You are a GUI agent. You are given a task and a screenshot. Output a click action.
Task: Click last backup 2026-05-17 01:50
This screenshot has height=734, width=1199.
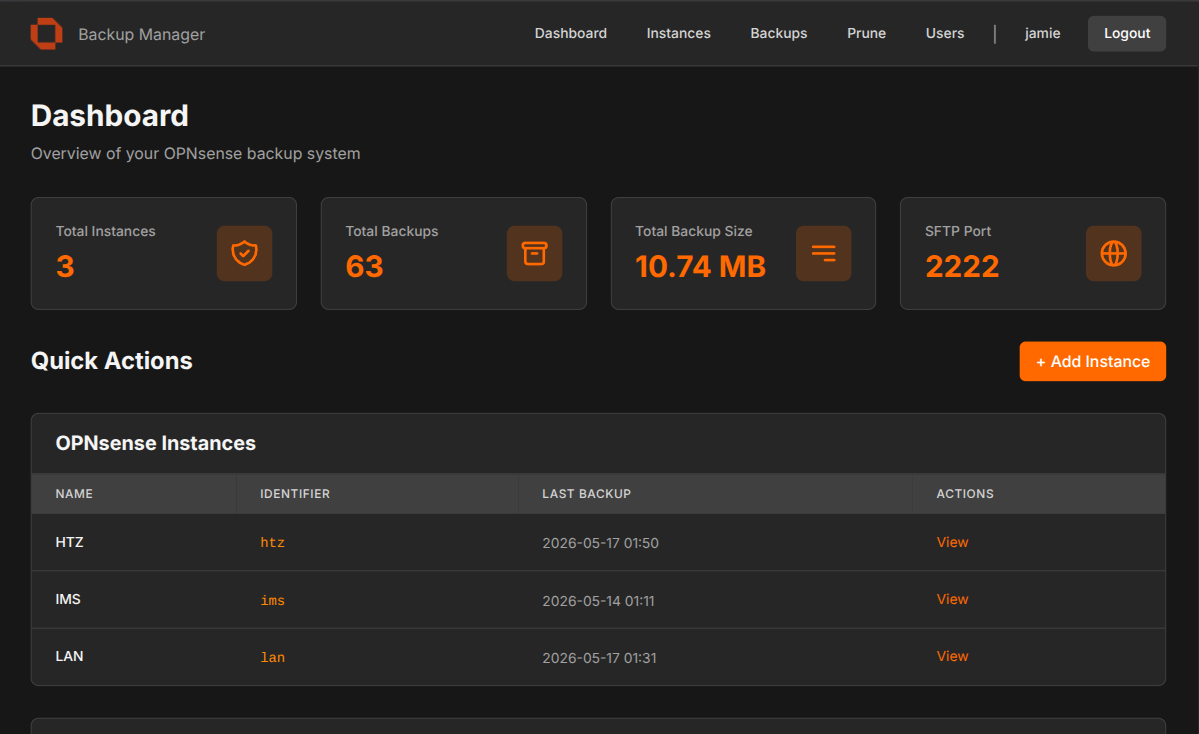[600, 543]
